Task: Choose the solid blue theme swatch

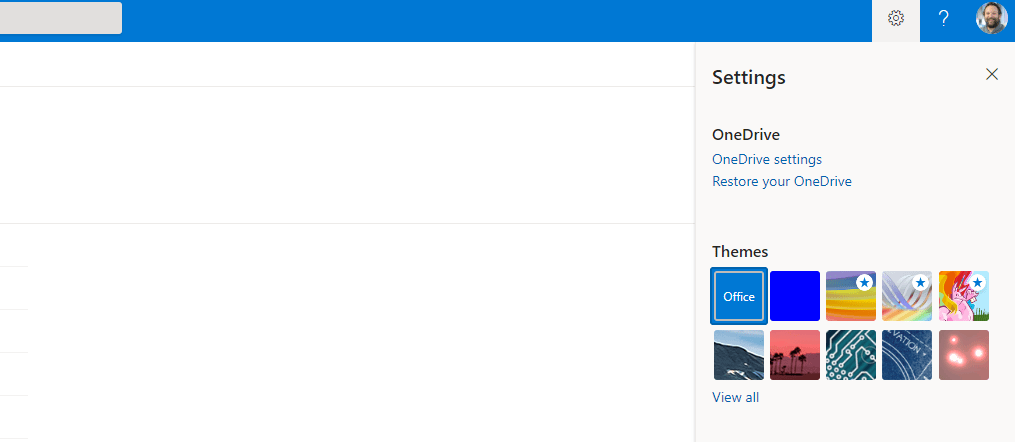Action: [795, 296]
